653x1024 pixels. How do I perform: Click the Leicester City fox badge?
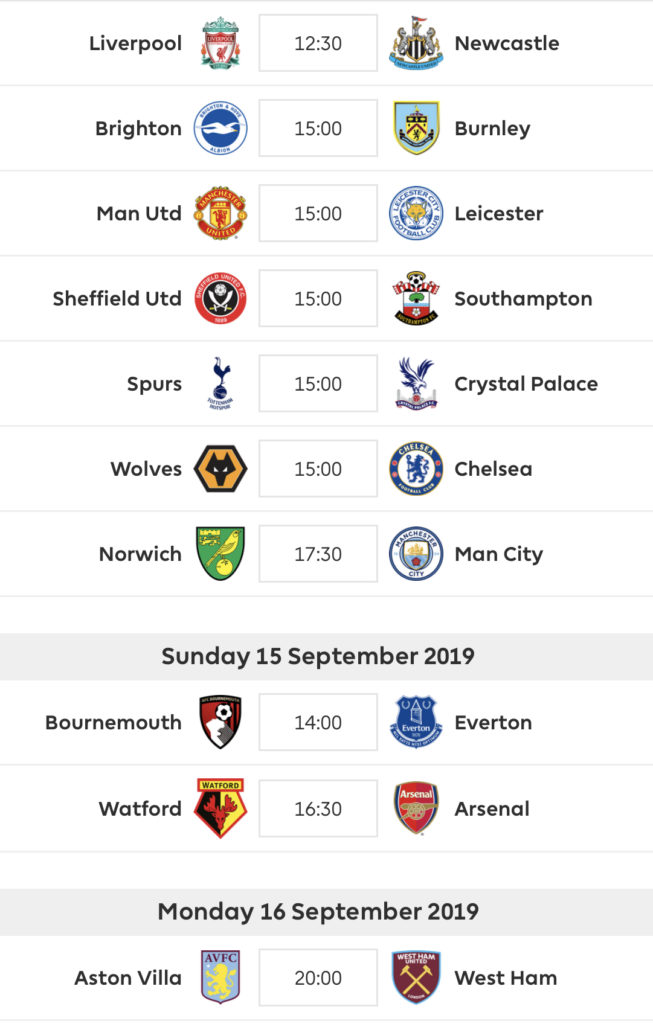pyautogui.click(x=416, y=213)
